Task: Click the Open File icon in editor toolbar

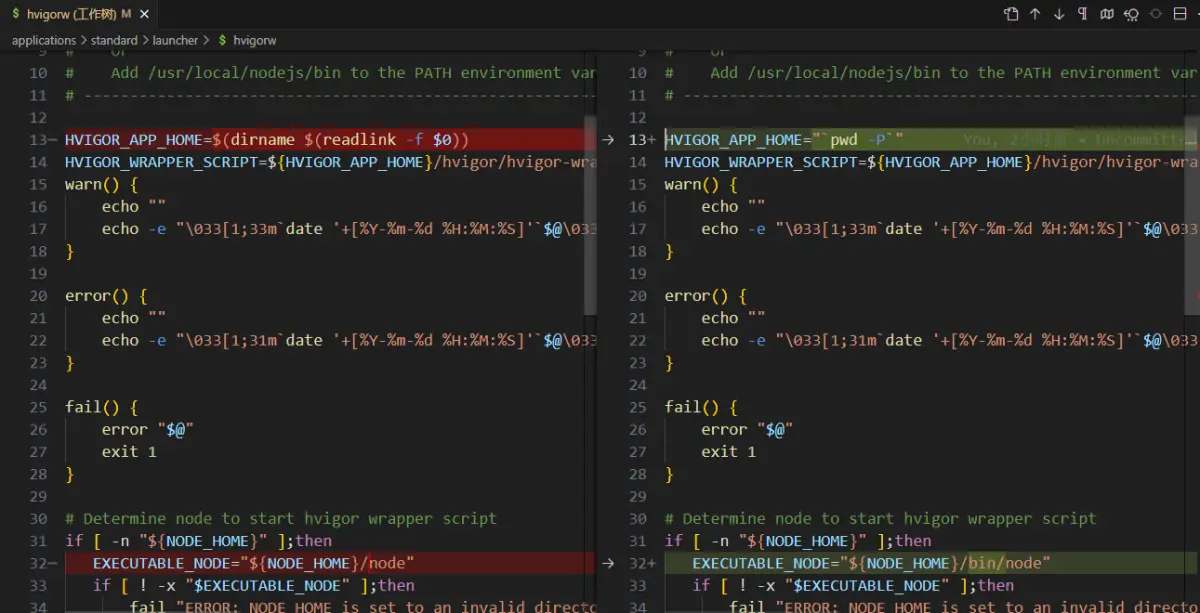Action: (x=1011, y=14)
